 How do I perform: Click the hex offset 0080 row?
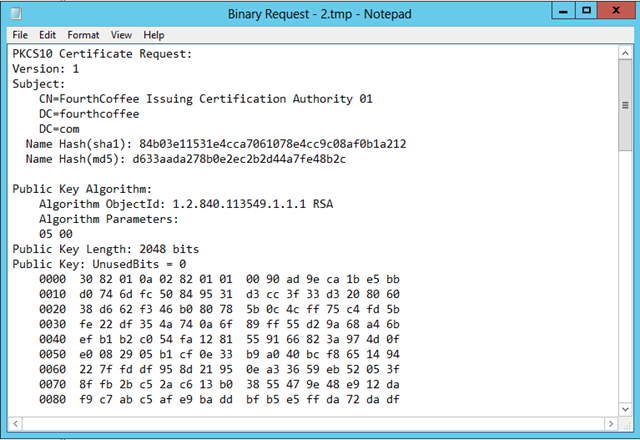219,400
